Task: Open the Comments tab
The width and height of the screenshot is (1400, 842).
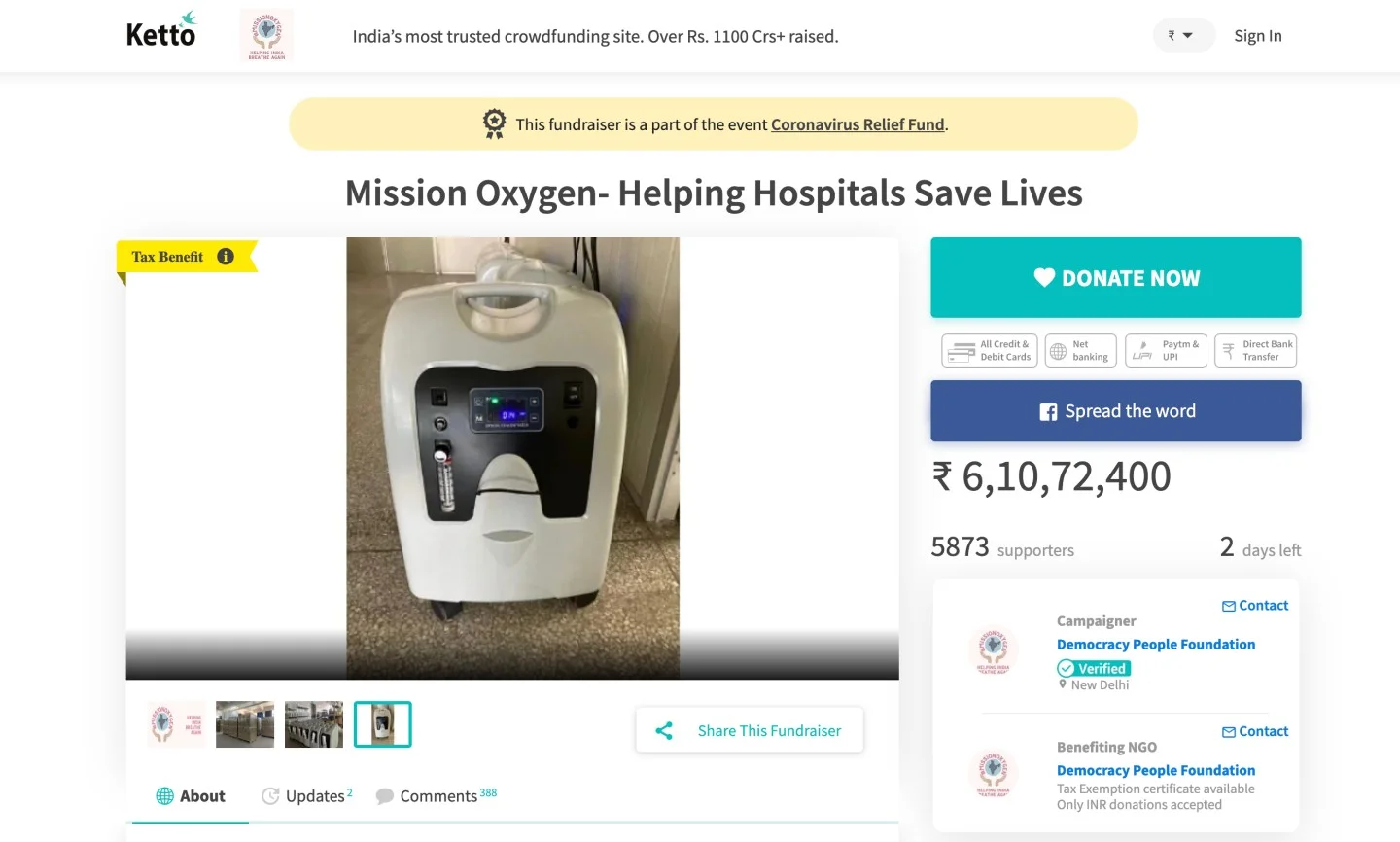Action: click(437, 796)
